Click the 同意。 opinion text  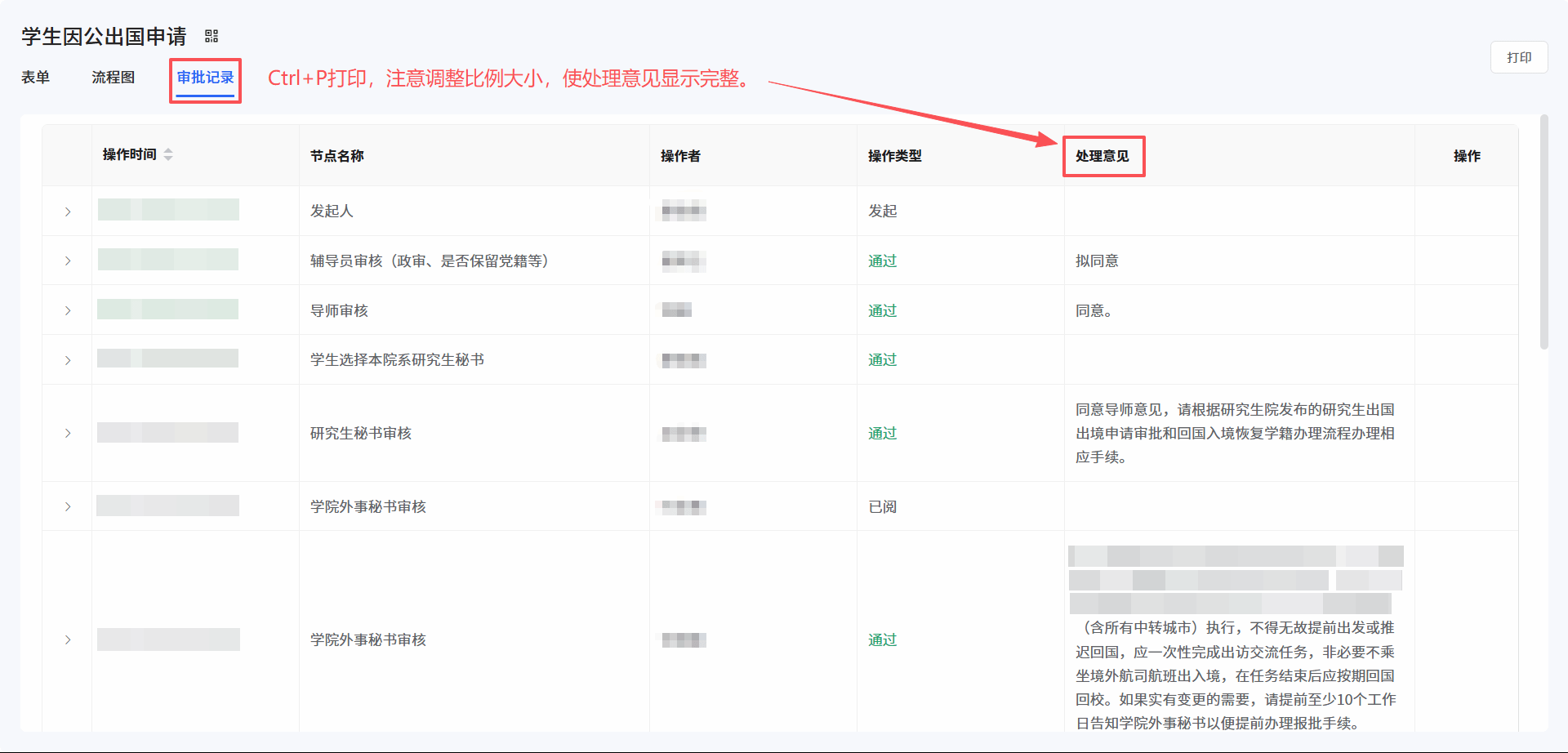pos(1094,310)
